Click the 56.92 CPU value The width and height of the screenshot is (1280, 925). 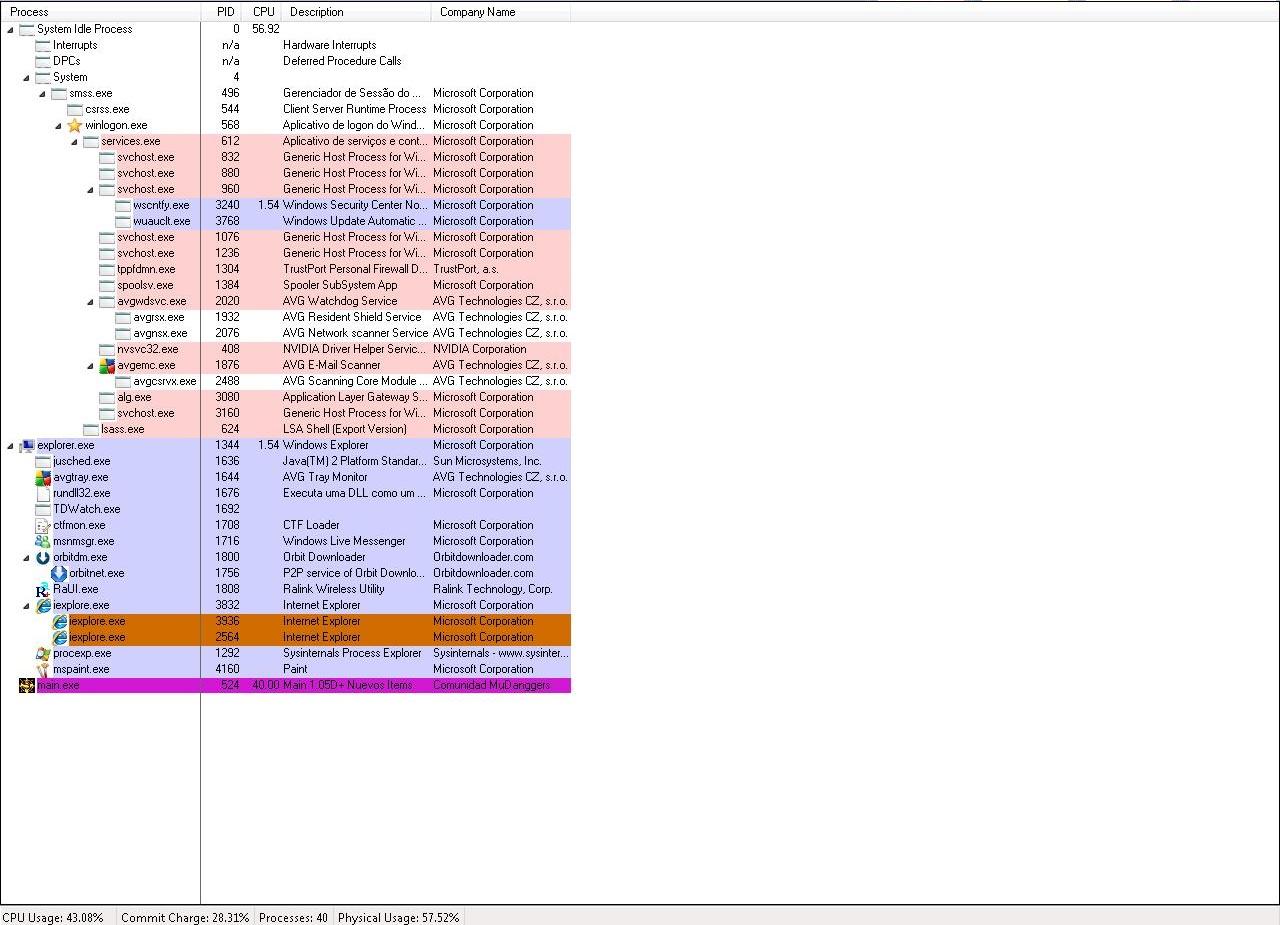266,29
